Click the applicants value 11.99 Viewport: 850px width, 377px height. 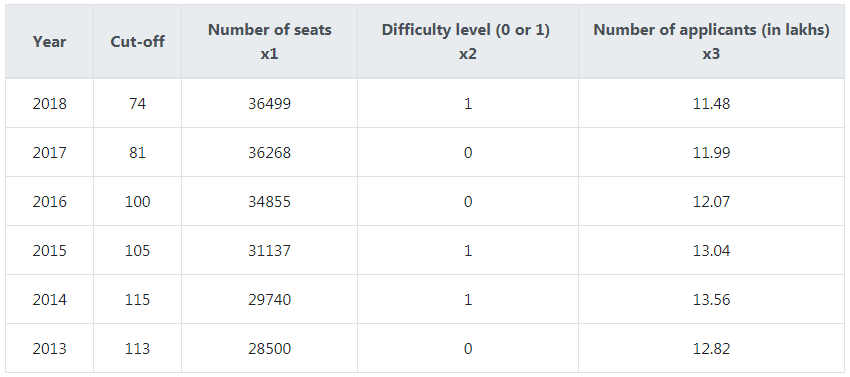point(711,153)
